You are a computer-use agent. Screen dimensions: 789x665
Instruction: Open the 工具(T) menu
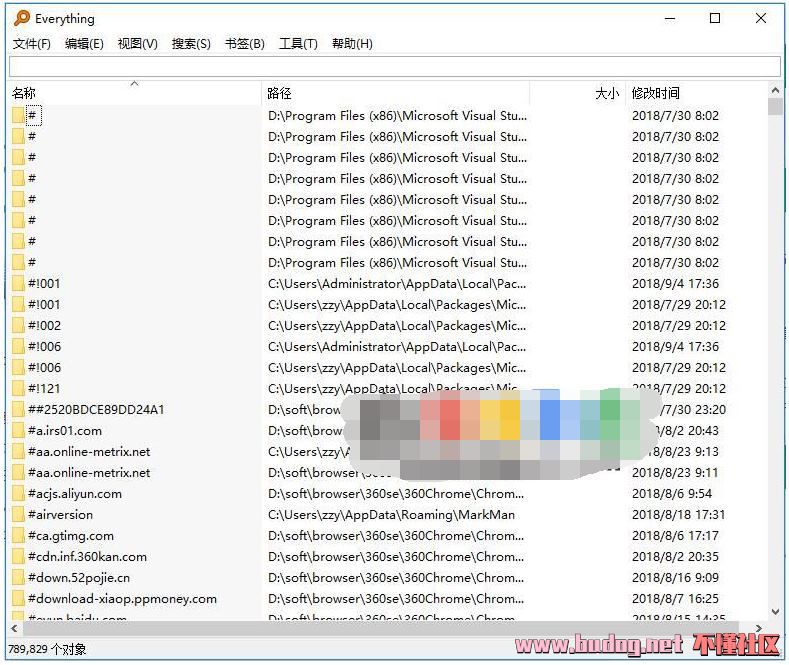[298, 44]
